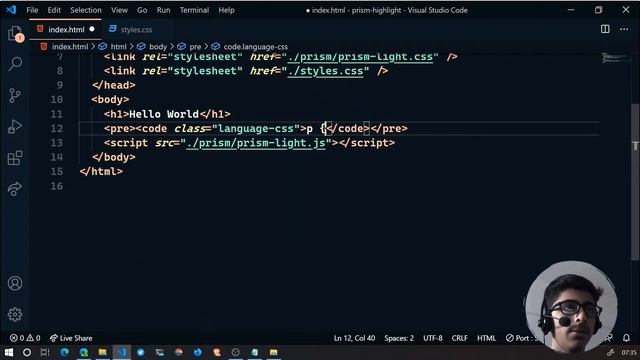Open Task View in the taskbar

pos(45,352)
